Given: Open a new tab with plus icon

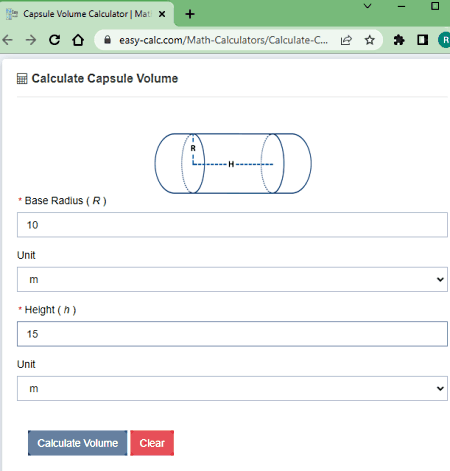Looking at the screenshot, I should click(190, 14).
